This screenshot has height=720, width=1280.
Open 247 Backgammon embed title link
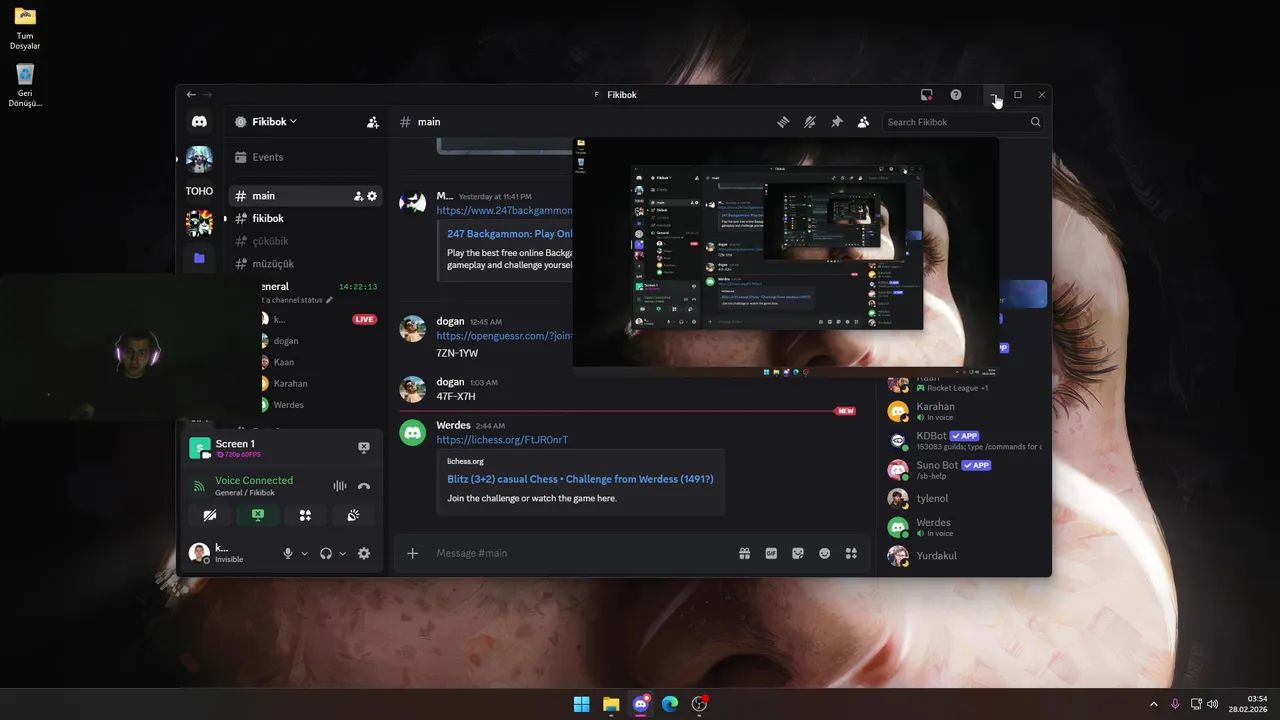(x=510, y=234)
